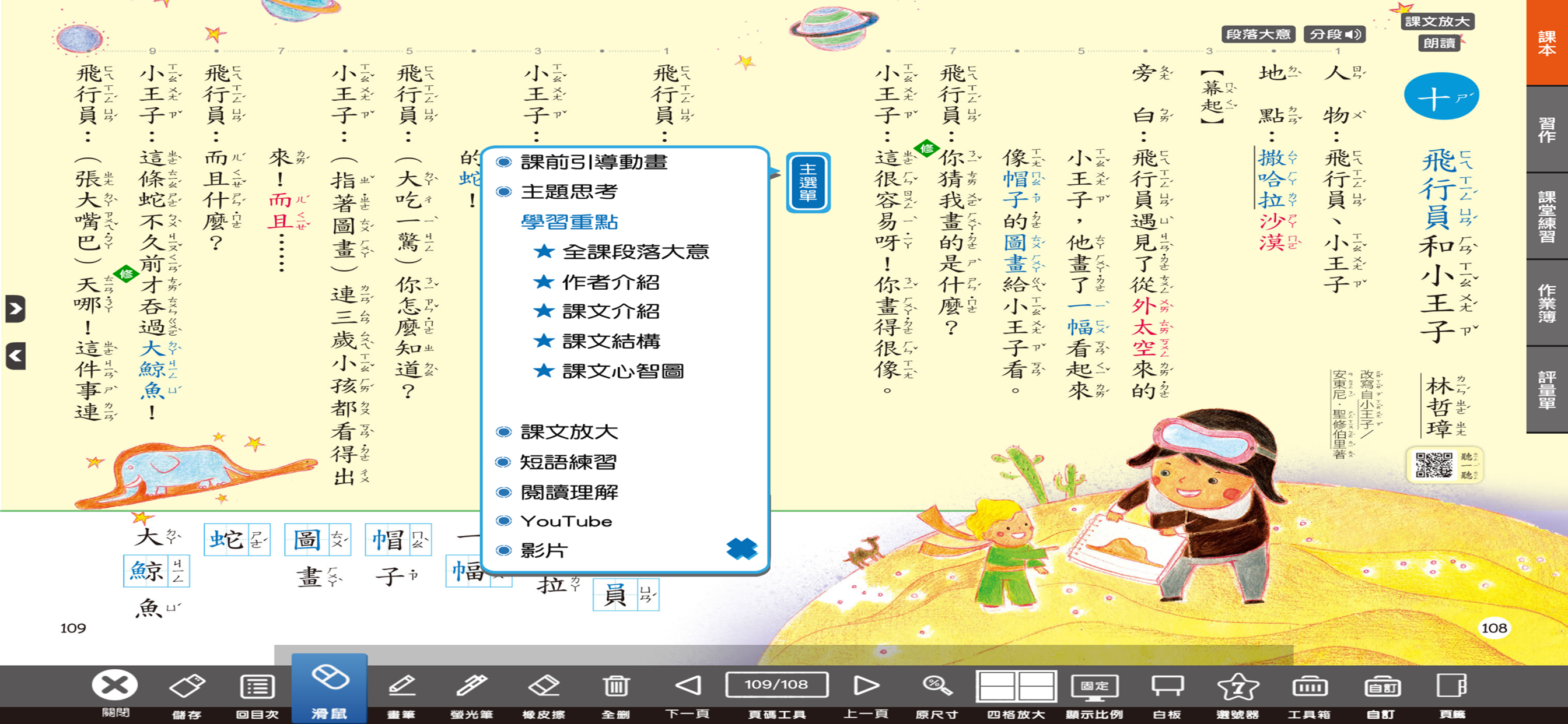Open 課文心智圖 menu item
Image resolution: width=1568 pixels, height=724 pixels.
tap(622, 371)
